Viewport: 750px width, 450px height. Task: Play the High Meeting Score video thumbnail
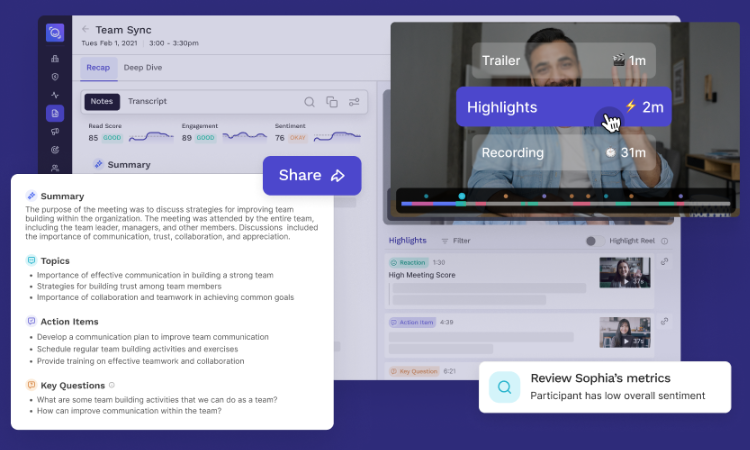click(x=625, y=272)
